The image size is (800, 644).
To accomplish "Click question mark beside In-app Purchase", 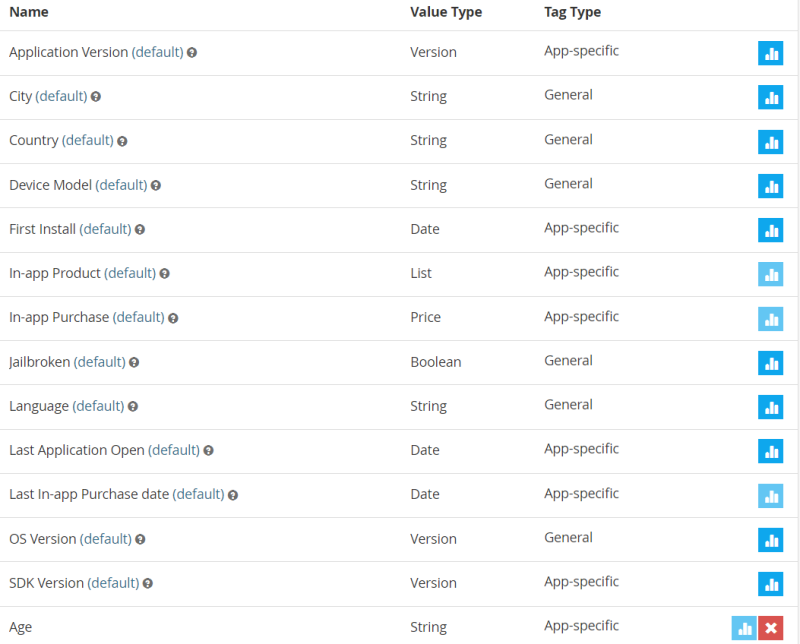I will pos(173,318).
